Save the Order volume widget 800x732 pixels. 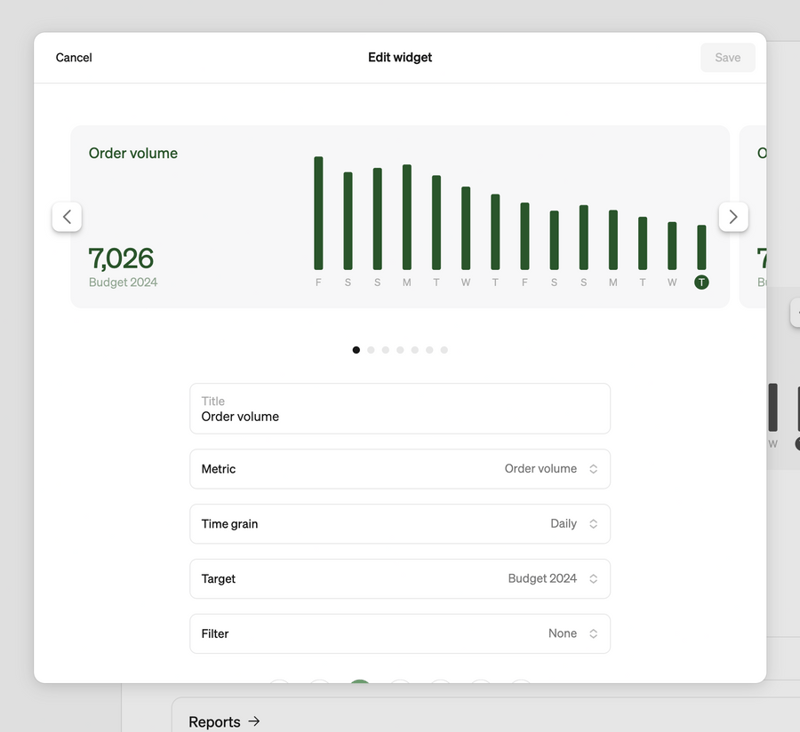click(727, 57)
